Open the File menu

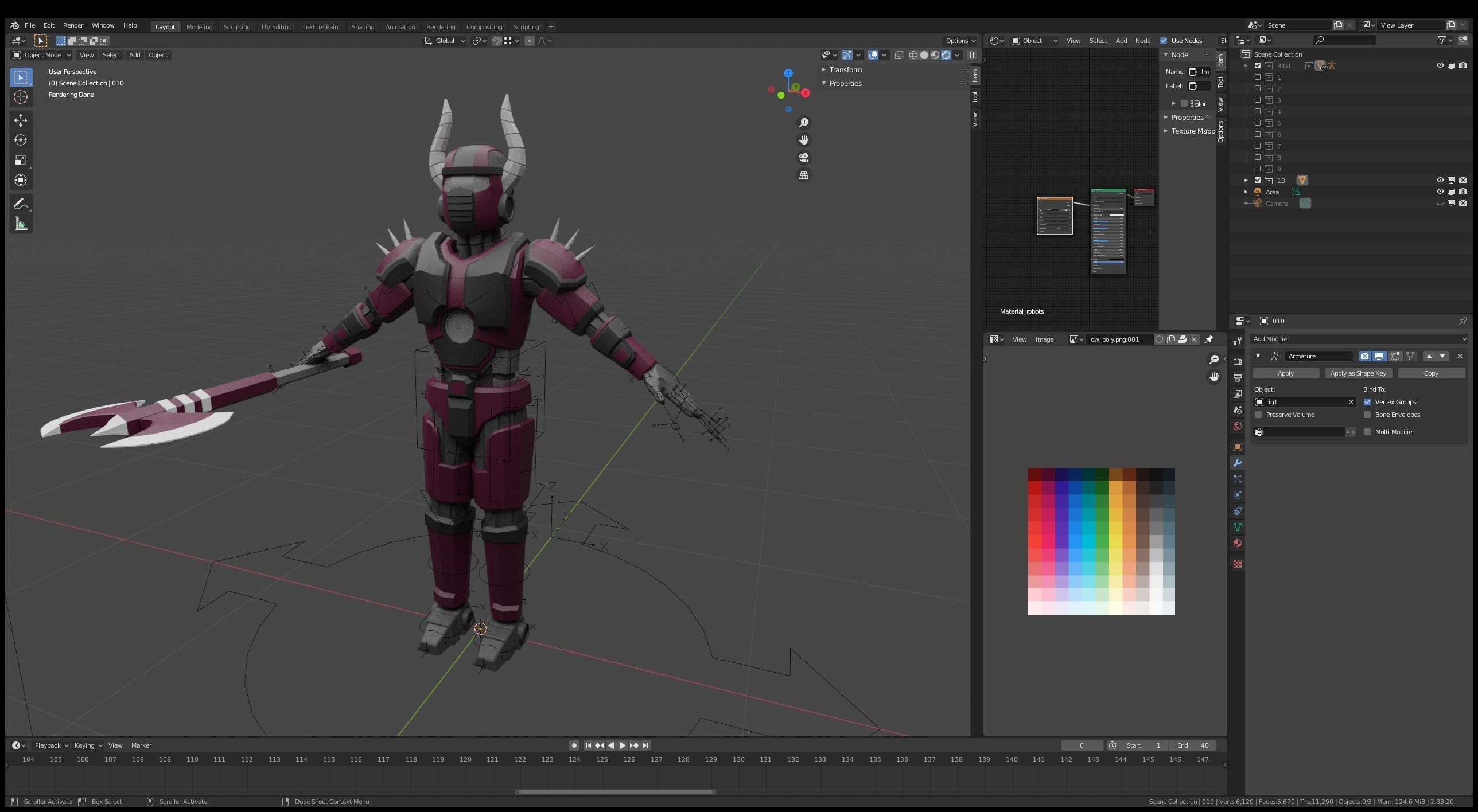pyautogui.click(x=30, y=25)
